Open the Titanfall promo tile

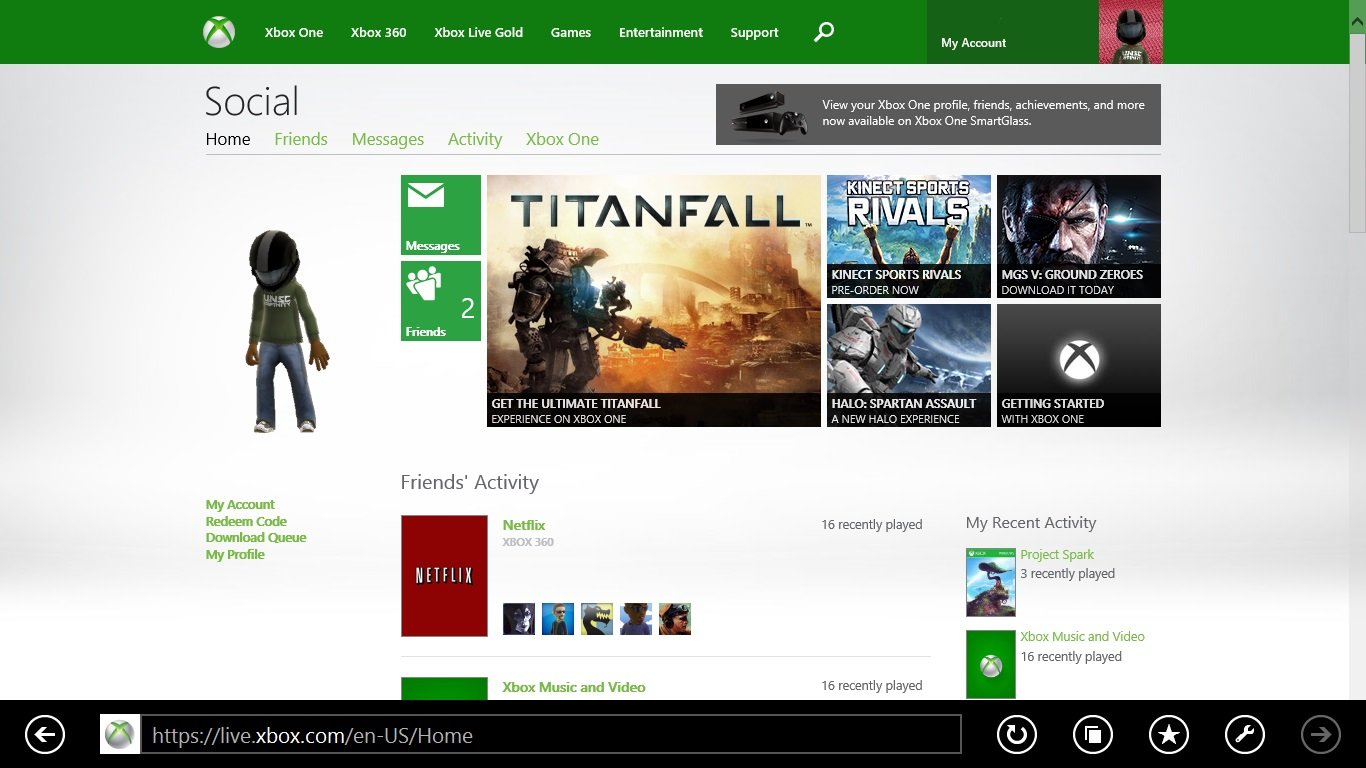(x=654, y=301)
